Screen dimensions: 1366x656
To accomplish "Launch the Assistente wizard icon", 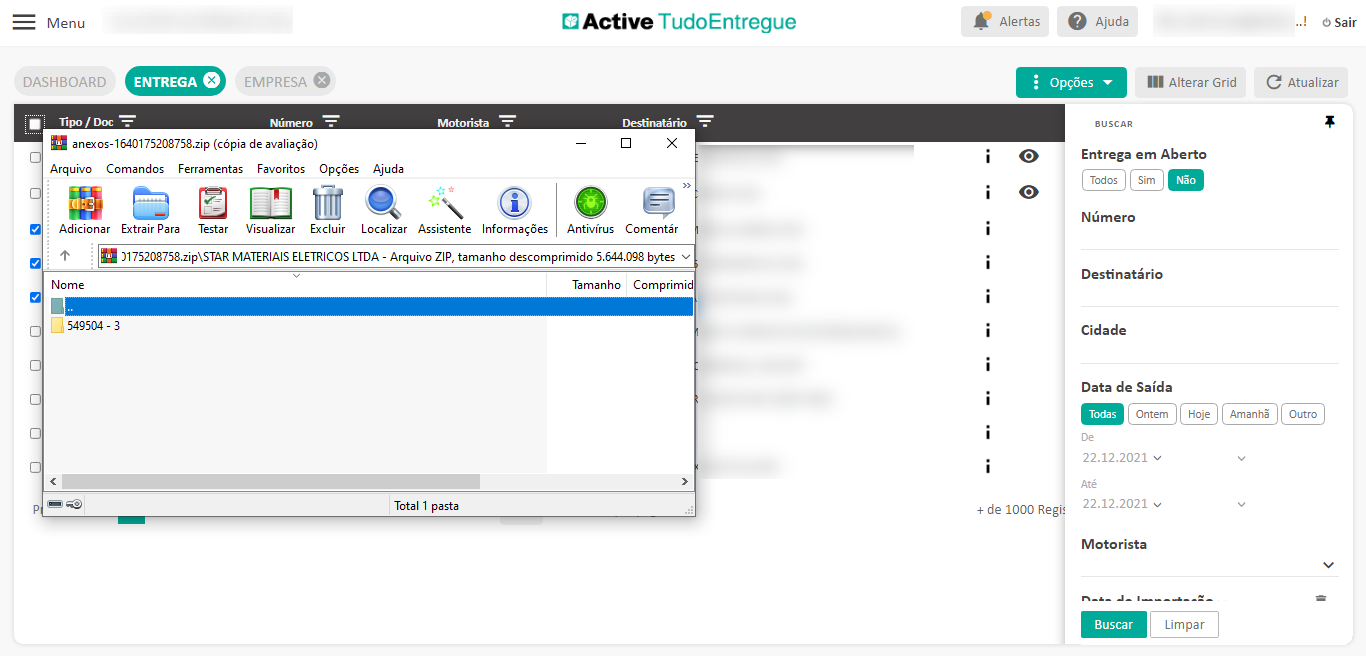I will 444,204.
